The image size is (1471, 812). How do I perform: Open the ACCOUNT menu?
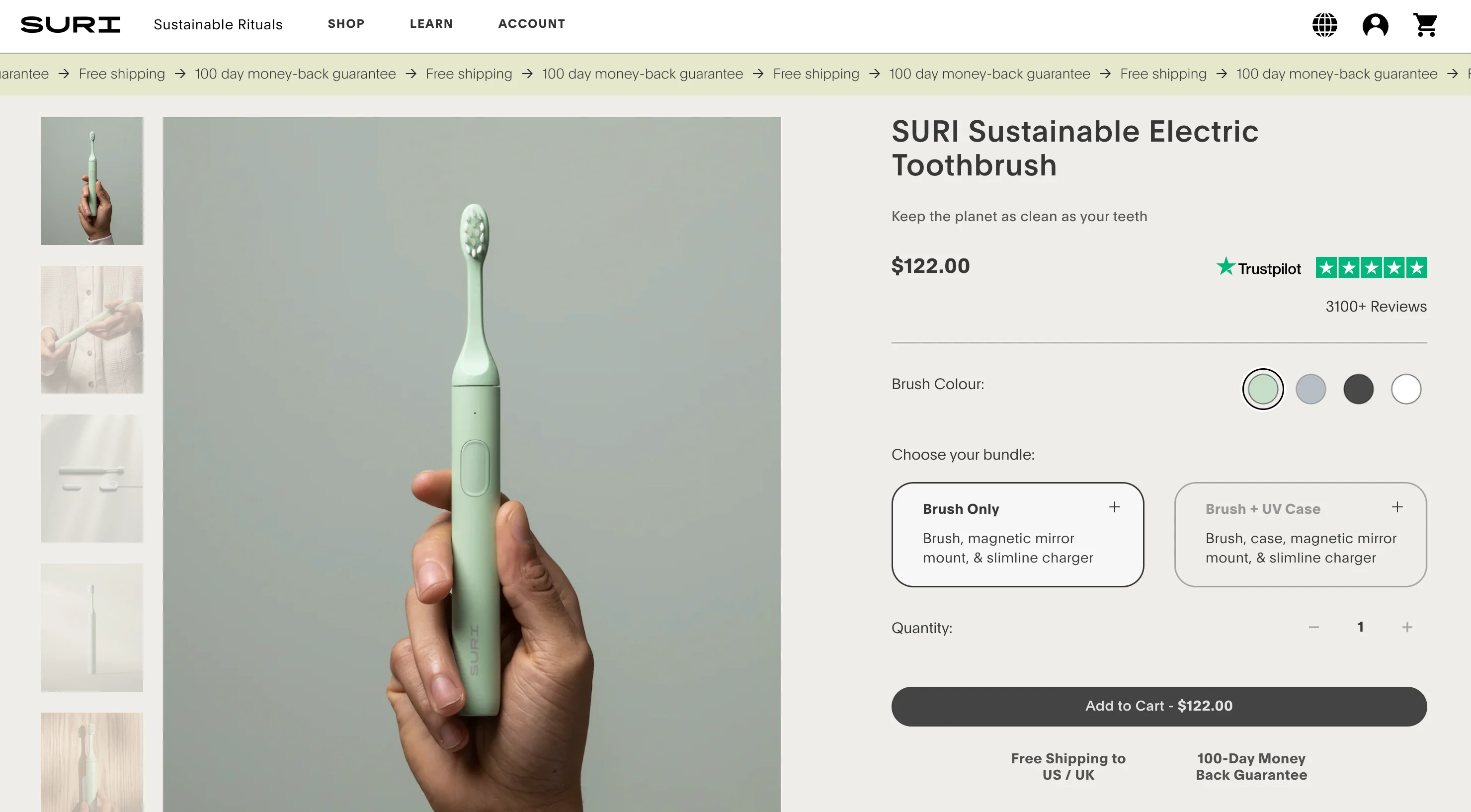point(532,24)
